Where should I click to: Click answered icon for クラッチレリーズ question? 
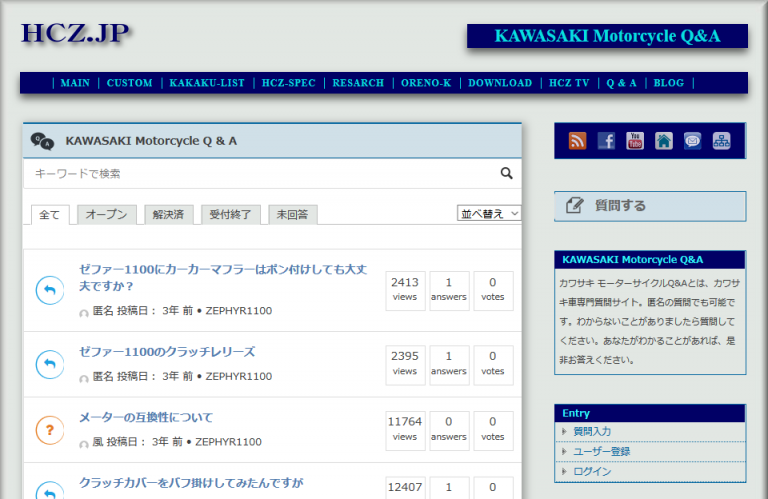pyautogui.click(x=50, y=364)
